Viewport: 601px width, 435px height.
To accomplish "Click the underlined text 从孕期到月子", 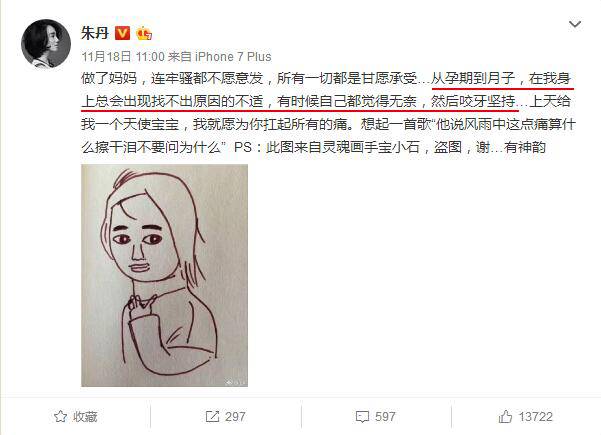I will (473, 79).
